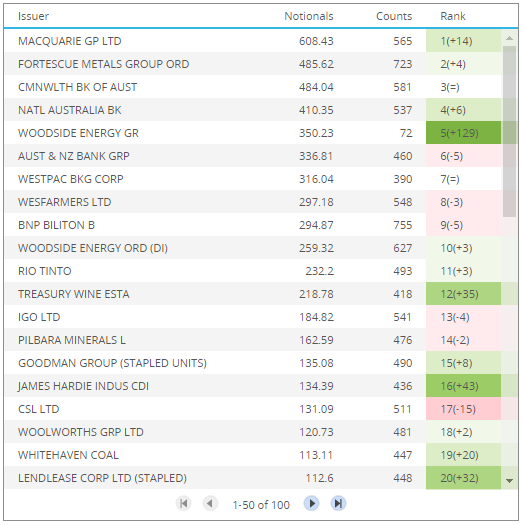
Task: Select the WHITEHAVEN COAL row
Action: tap(253, 455)
